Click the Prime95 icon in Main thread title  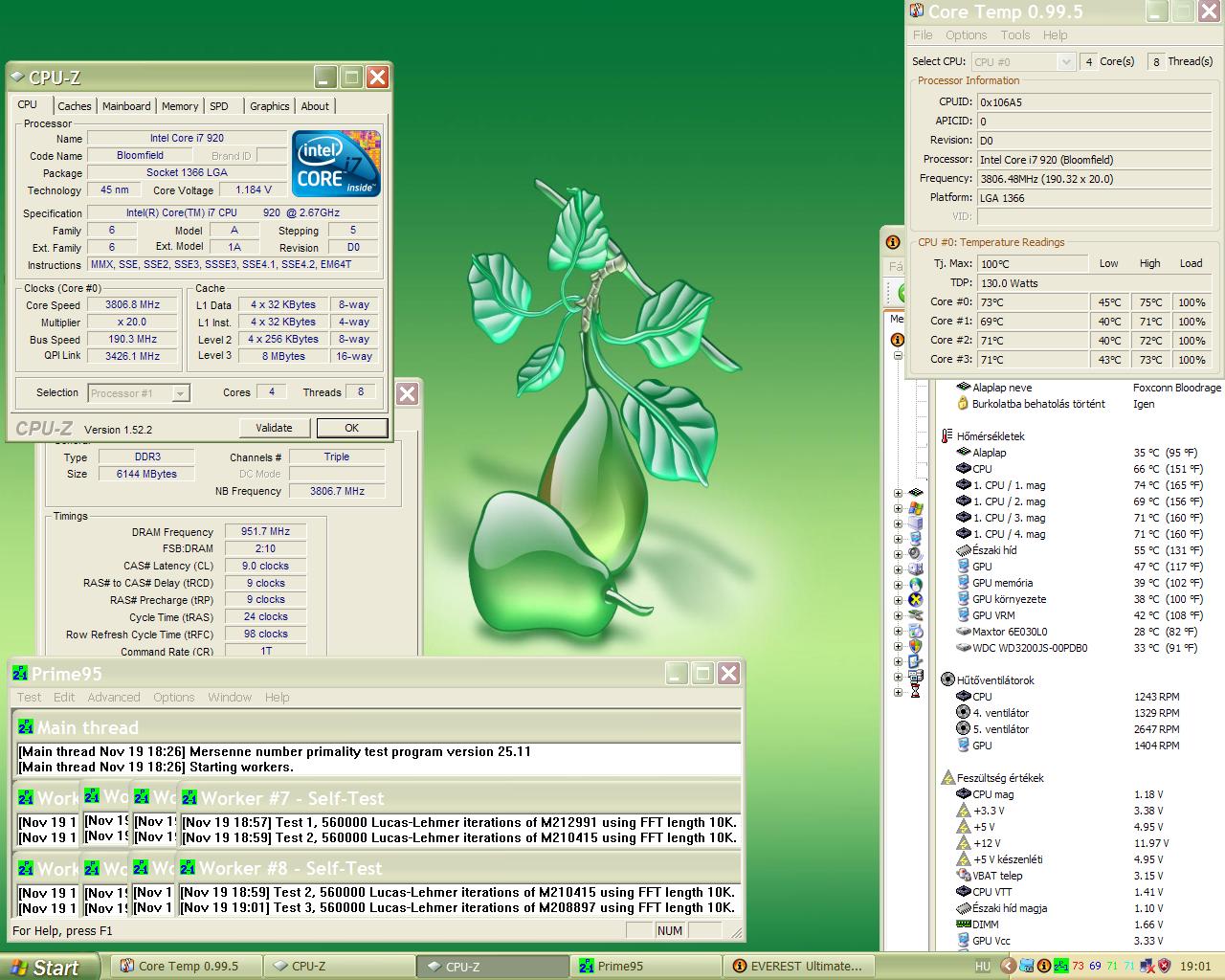tap(25, 728)
